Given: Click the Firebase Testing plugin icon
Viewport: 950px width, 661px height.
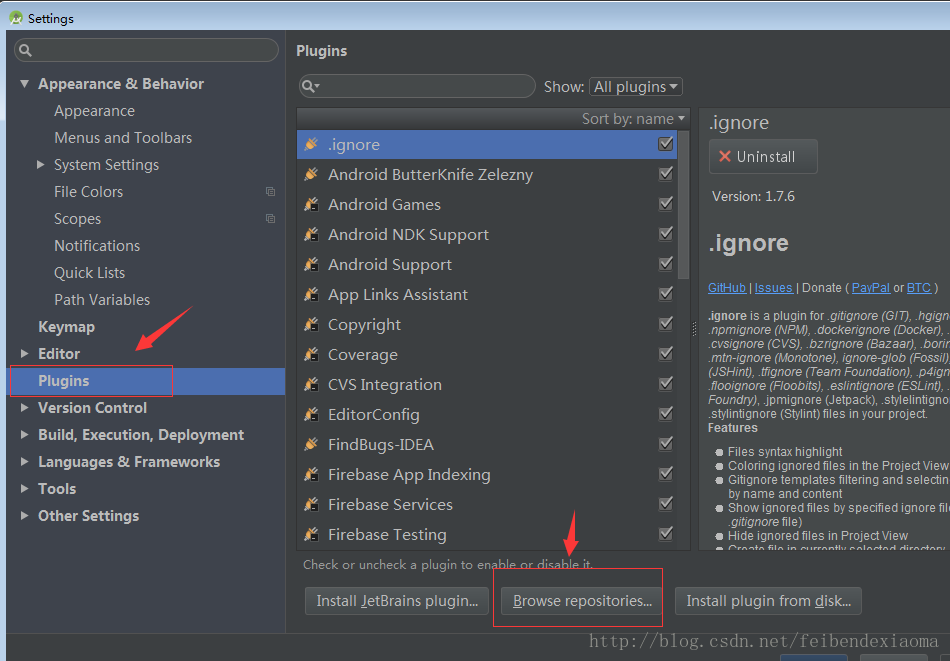Looking at the screenshot, I should pos(311,535).
